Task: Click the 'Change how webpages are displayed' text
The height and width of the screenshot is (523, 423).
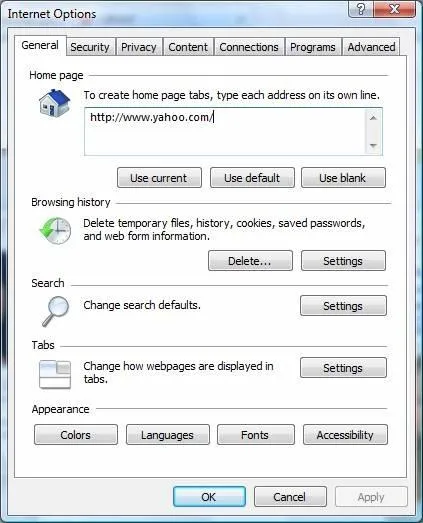Action: 178,372
